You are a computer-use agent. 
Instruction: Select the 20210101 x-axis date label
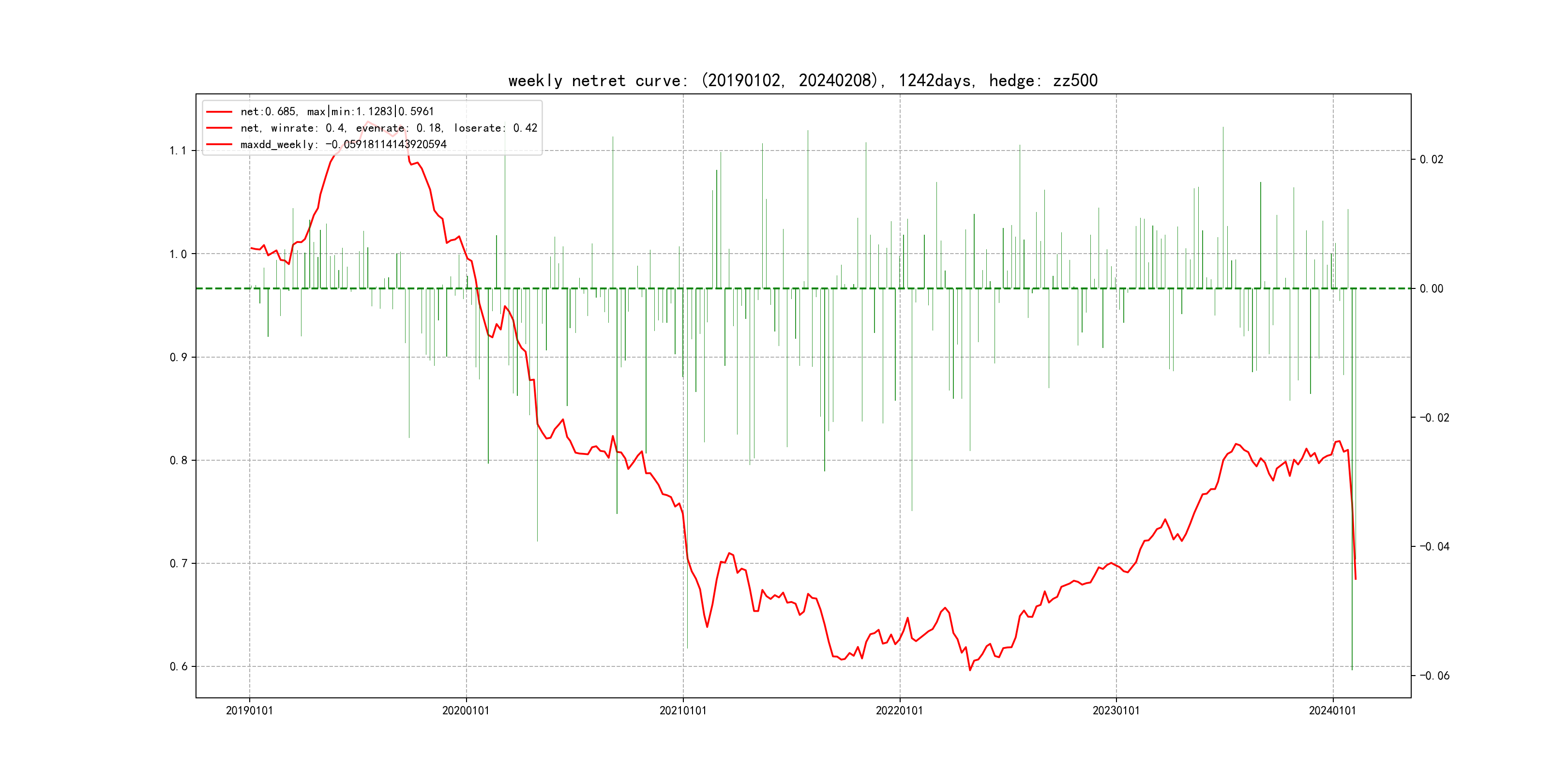coord(683,710)
